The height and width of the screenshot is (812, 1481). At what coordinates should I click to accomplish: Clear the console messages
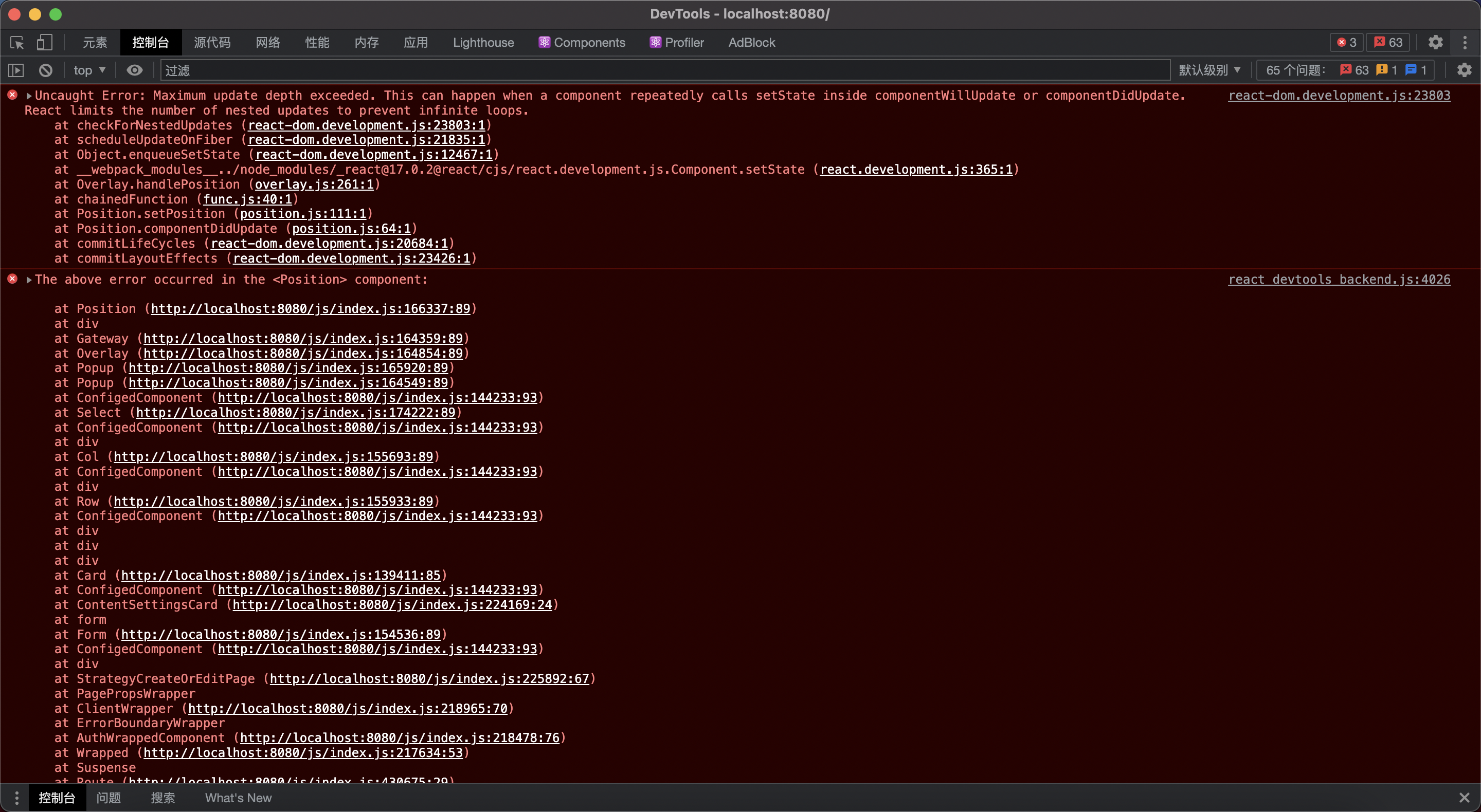tap(46, 70)
